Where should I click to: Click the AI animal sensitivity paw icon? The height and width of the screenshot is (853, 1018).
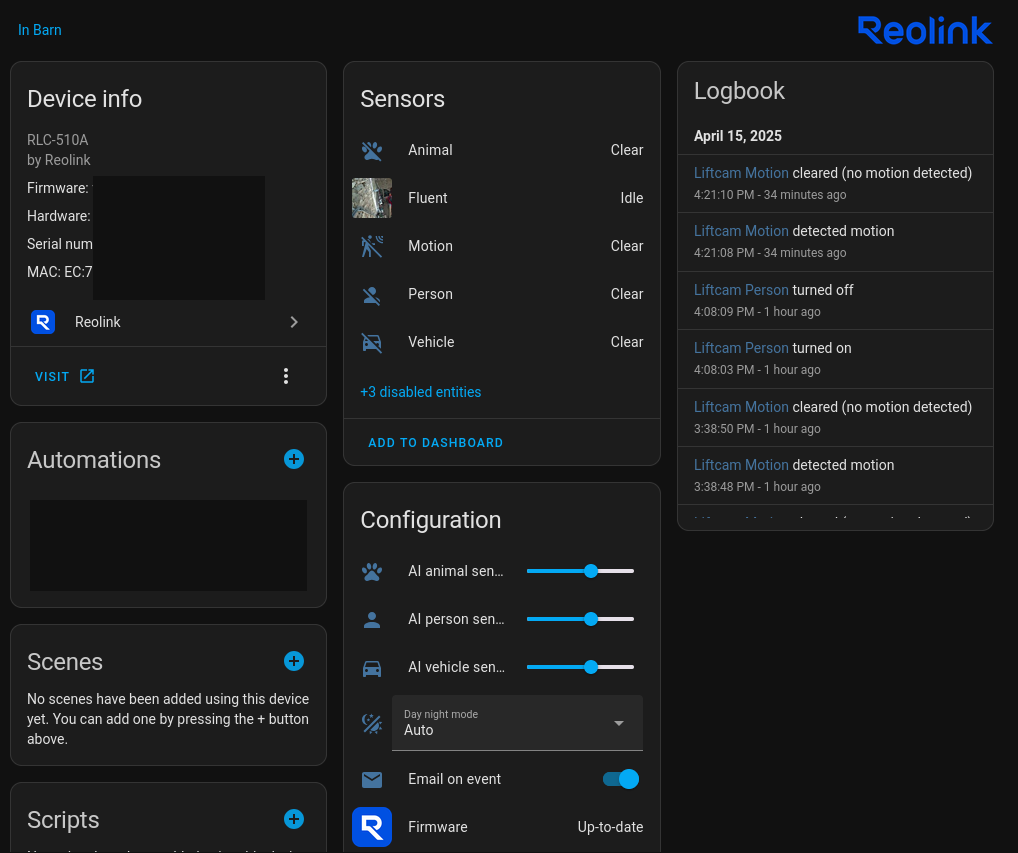coord(371,572)
